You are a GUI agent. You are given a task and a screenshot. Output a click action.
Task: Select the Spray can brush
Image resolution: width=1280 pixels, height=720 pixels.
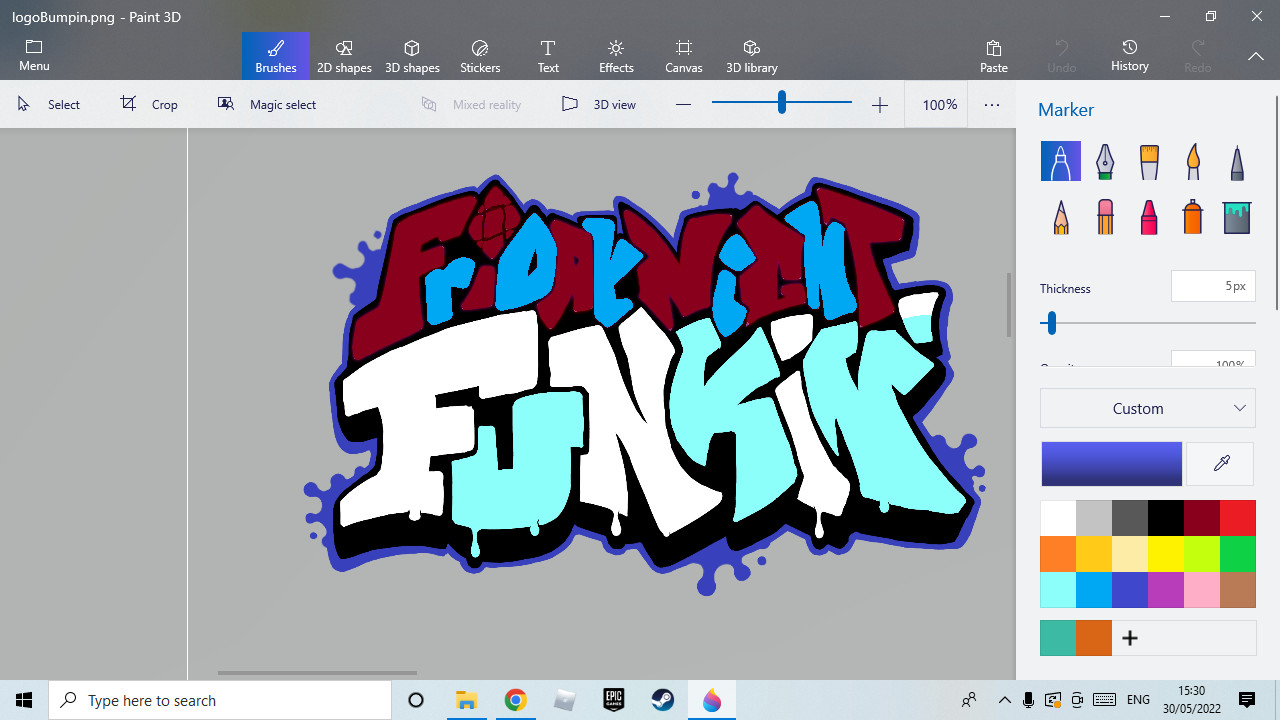click(1193, 216)
